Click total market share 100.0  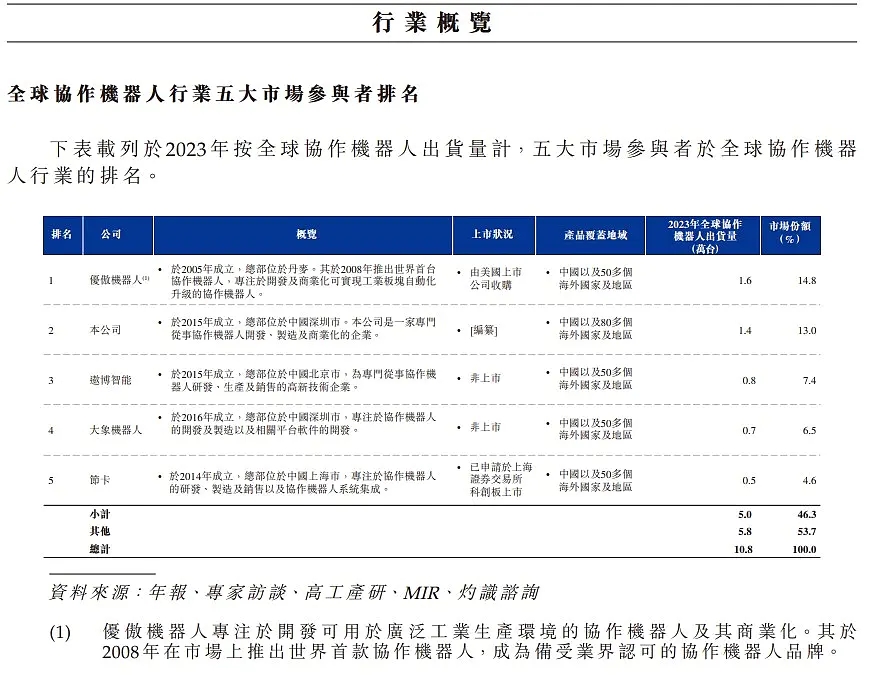804,549
